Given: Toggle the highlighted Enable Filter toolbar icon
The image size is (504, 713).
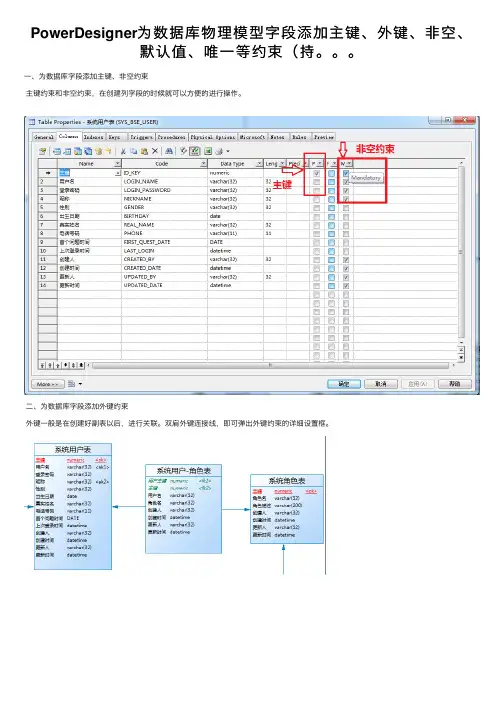Looking at the screenshot, I should (195, 151).
